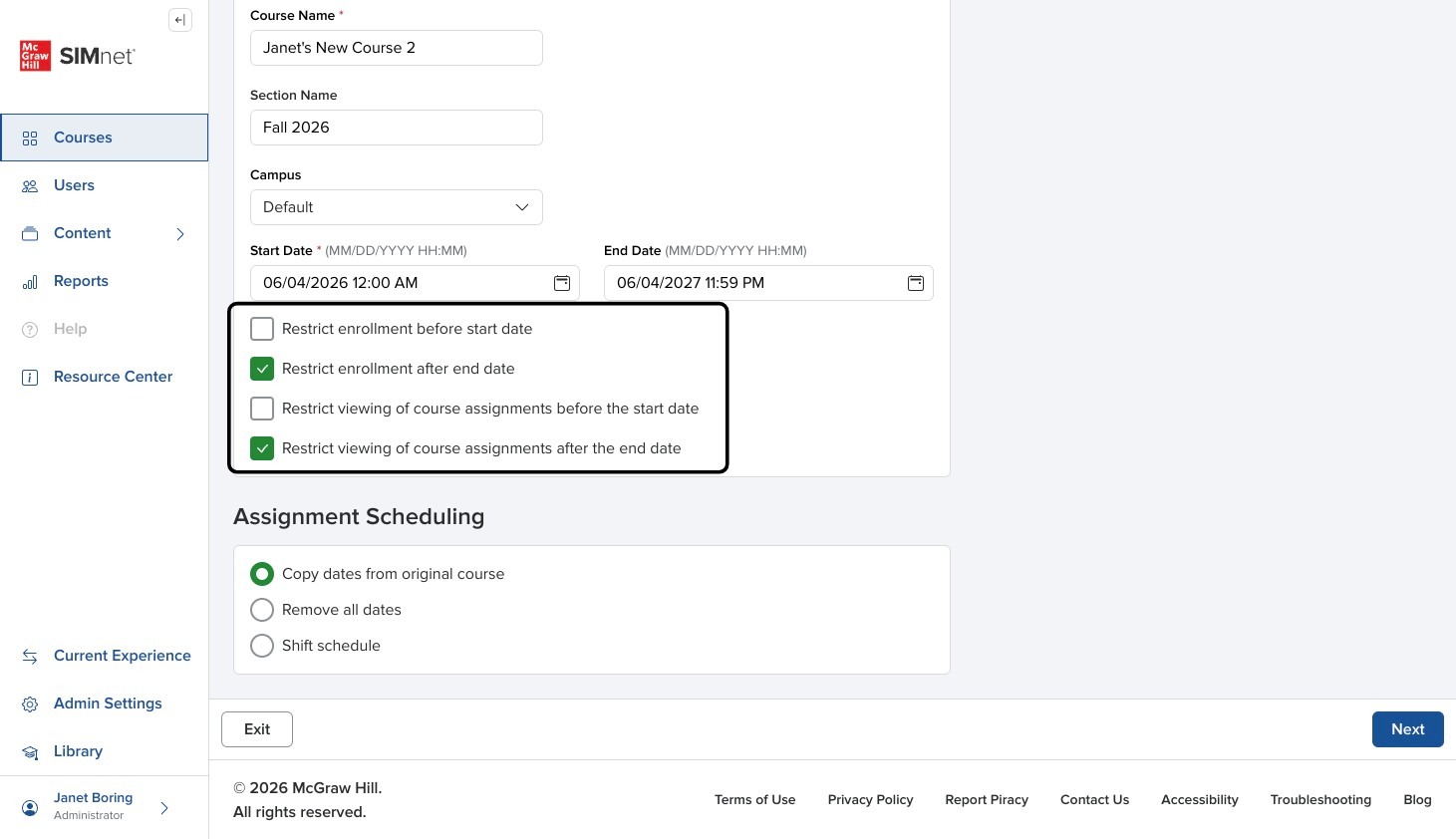
Task: Open the End Date calendar picker
Action: click(916, 283)
